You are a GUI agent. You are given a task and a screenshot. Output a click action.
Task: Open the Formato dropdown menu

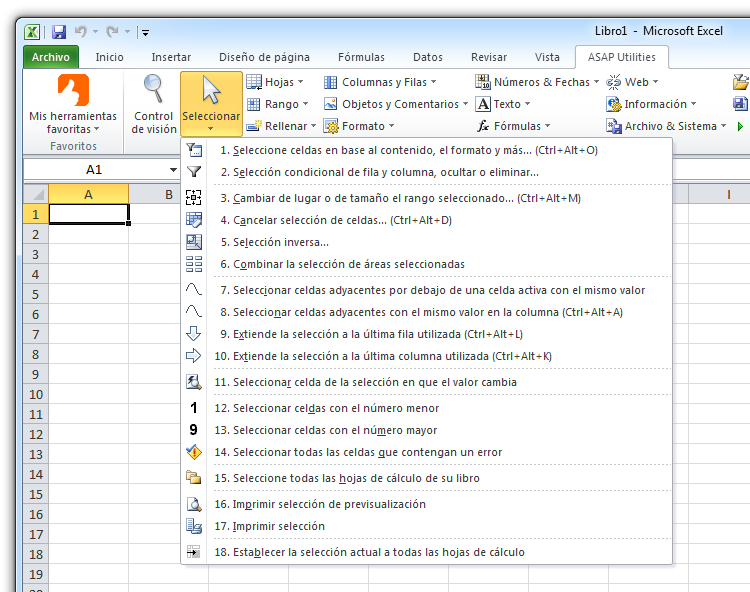(359, 126)
